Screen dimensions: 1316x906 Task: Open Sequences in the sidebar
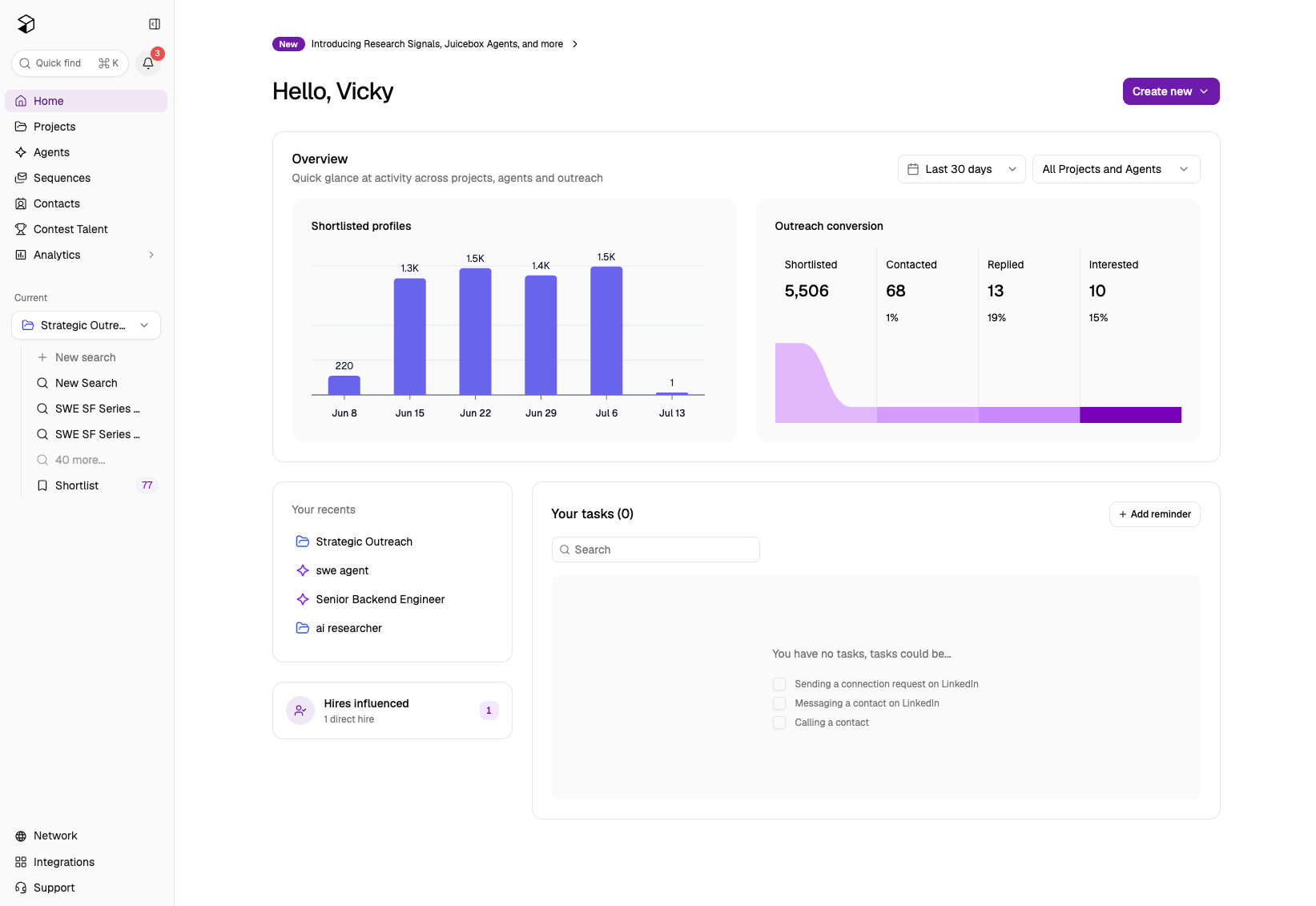coord(86,178)
